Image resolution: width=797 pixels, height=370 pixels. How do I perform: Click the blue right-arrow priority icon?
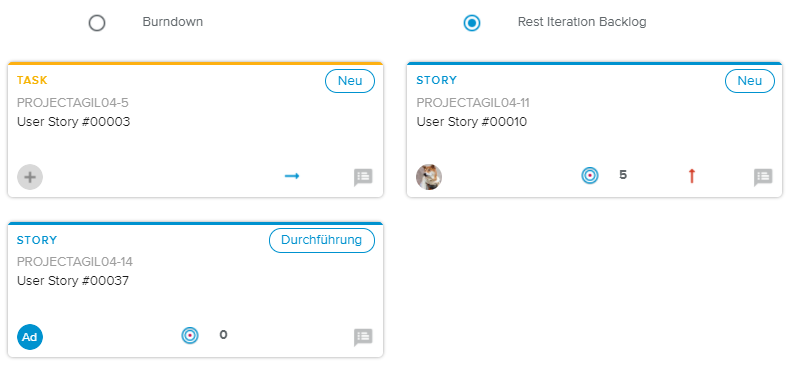click(x=292, y=176)
